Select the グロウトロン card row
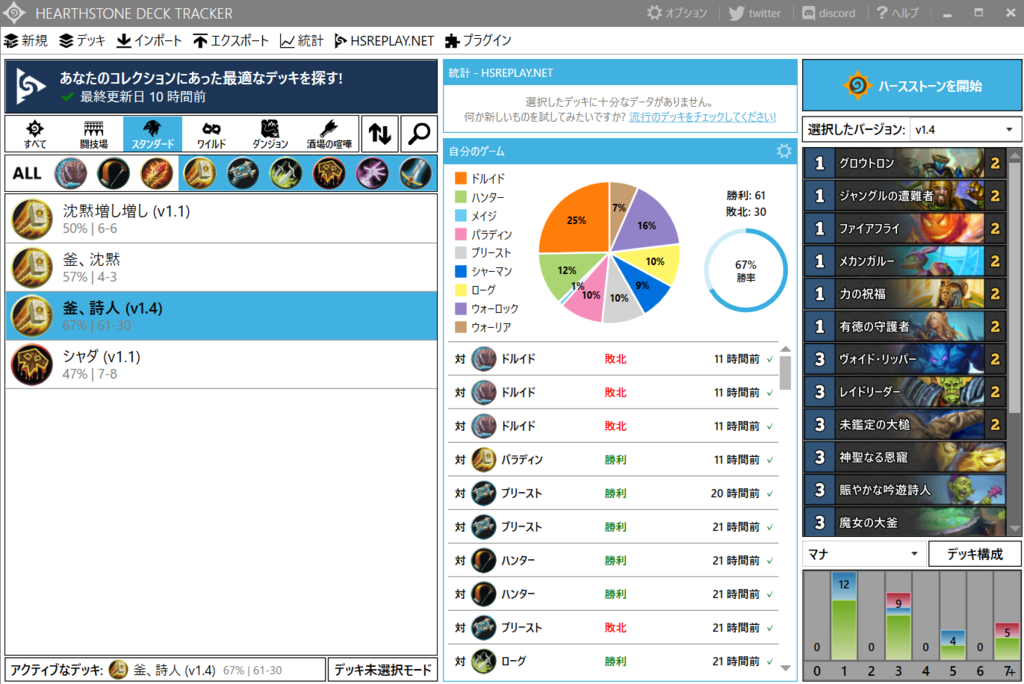 coord(905,163)
